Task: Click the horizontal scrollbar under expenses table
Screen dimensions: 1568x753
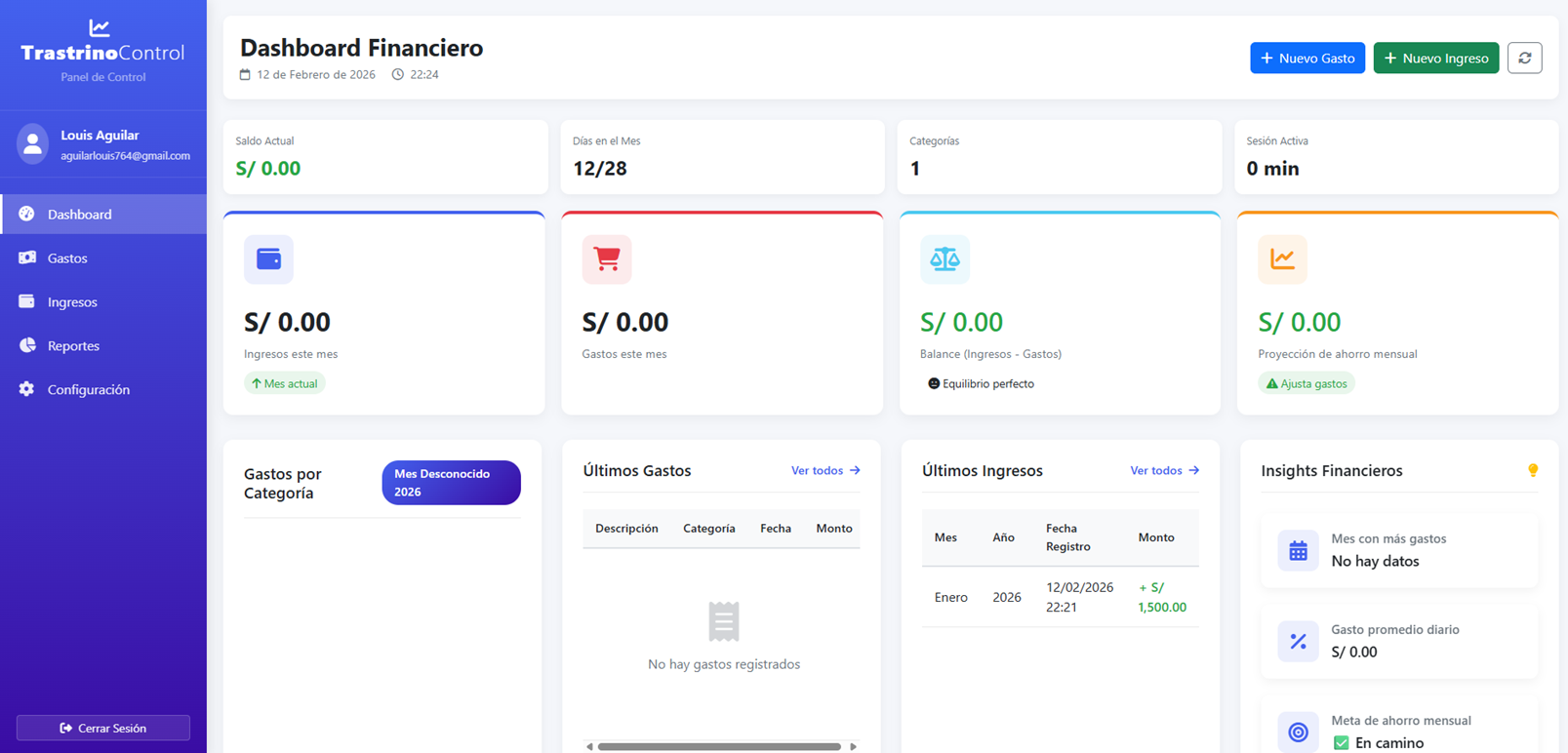Action: [x=720, y=746]
